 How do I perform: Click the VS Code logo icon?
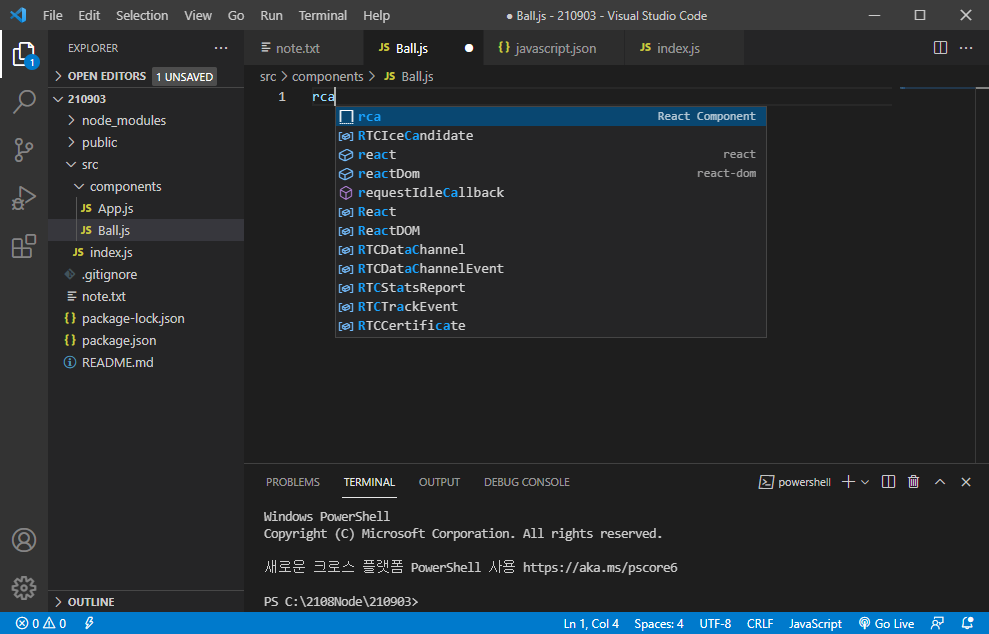18,15
